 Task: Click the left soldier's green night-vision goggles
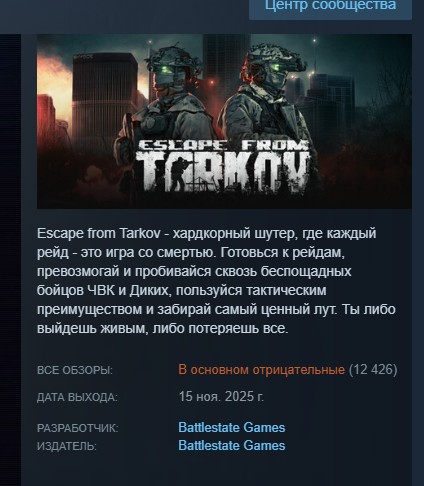click(x=165, y=70)
